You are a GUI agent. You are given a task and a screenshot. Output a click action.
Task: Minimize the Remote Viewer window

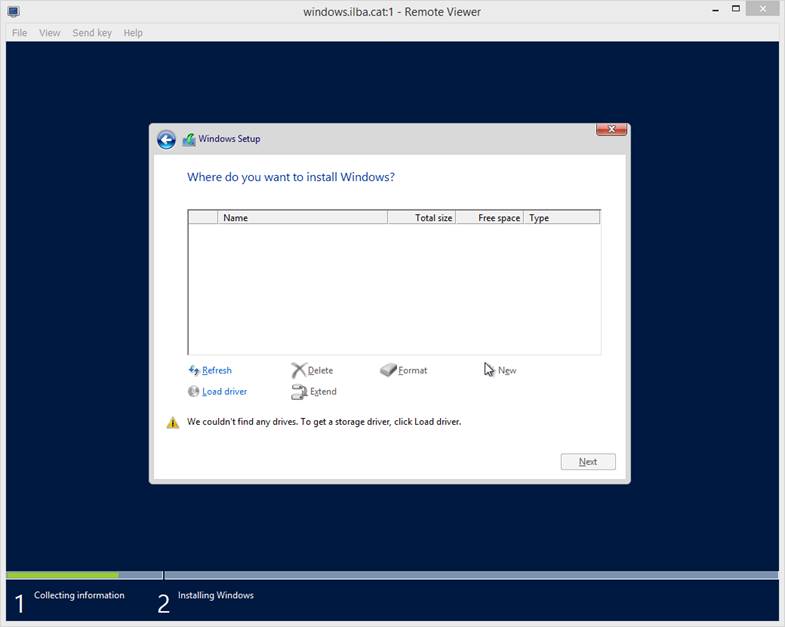click(x=716, y=10)
